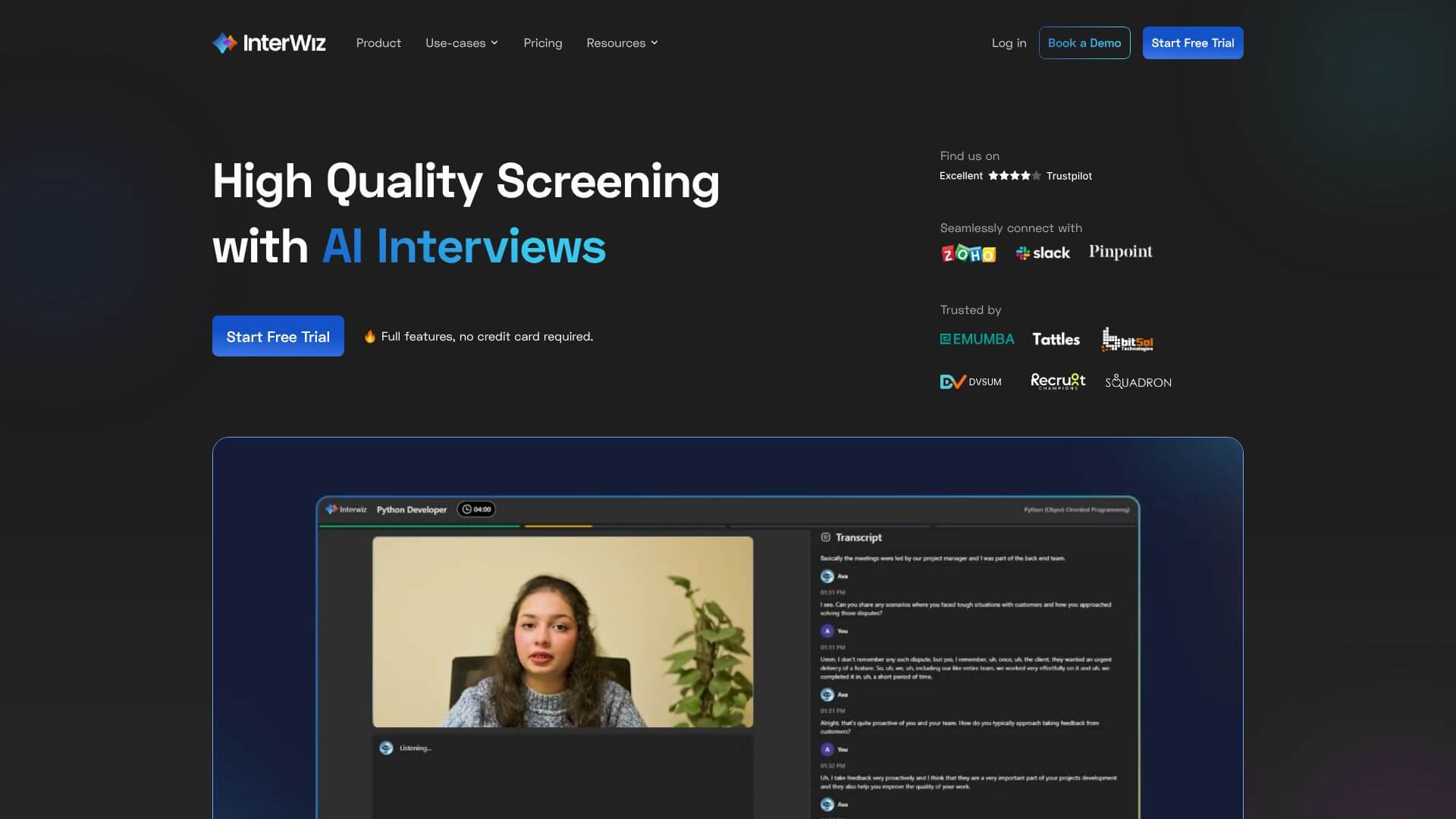Click the InterWiz logo in header
Viewport: 1456px width, 819px height.
[269, 43]
